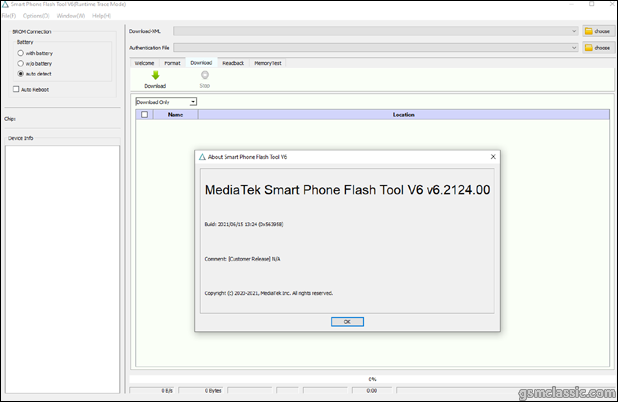Click app logo in About dialog title
This screenshot has width=618, height=402.
coord(202,157)
